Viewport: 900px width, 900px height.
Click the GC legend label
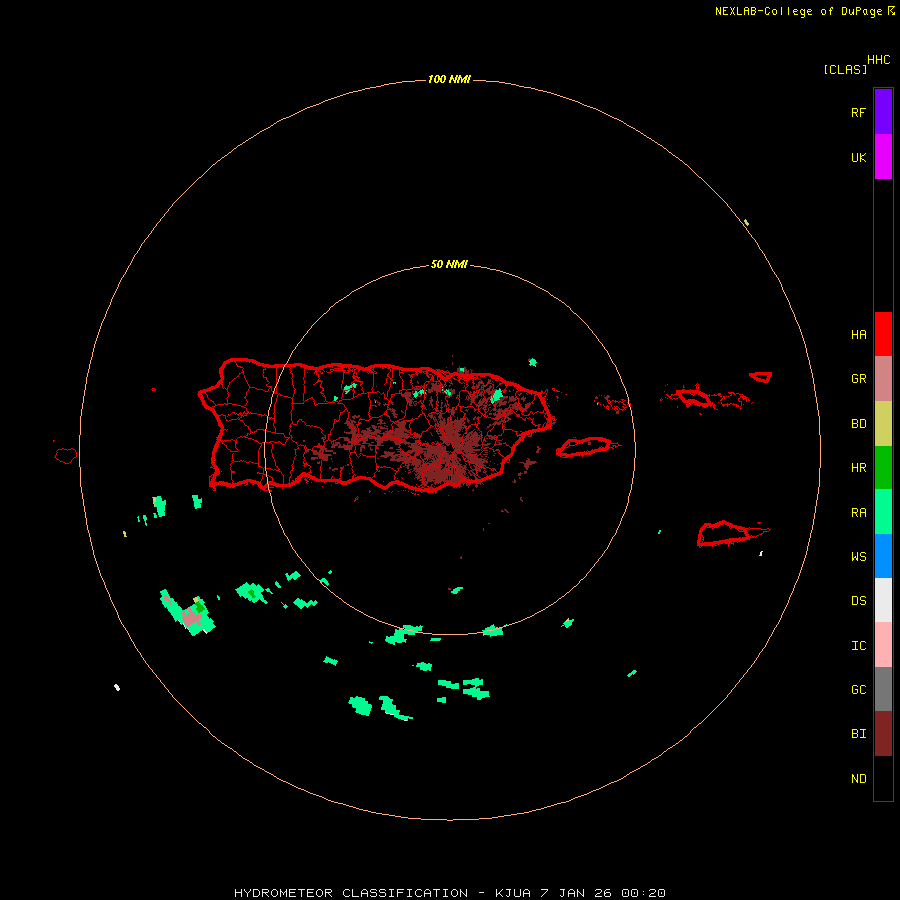[x=858, y=690]
